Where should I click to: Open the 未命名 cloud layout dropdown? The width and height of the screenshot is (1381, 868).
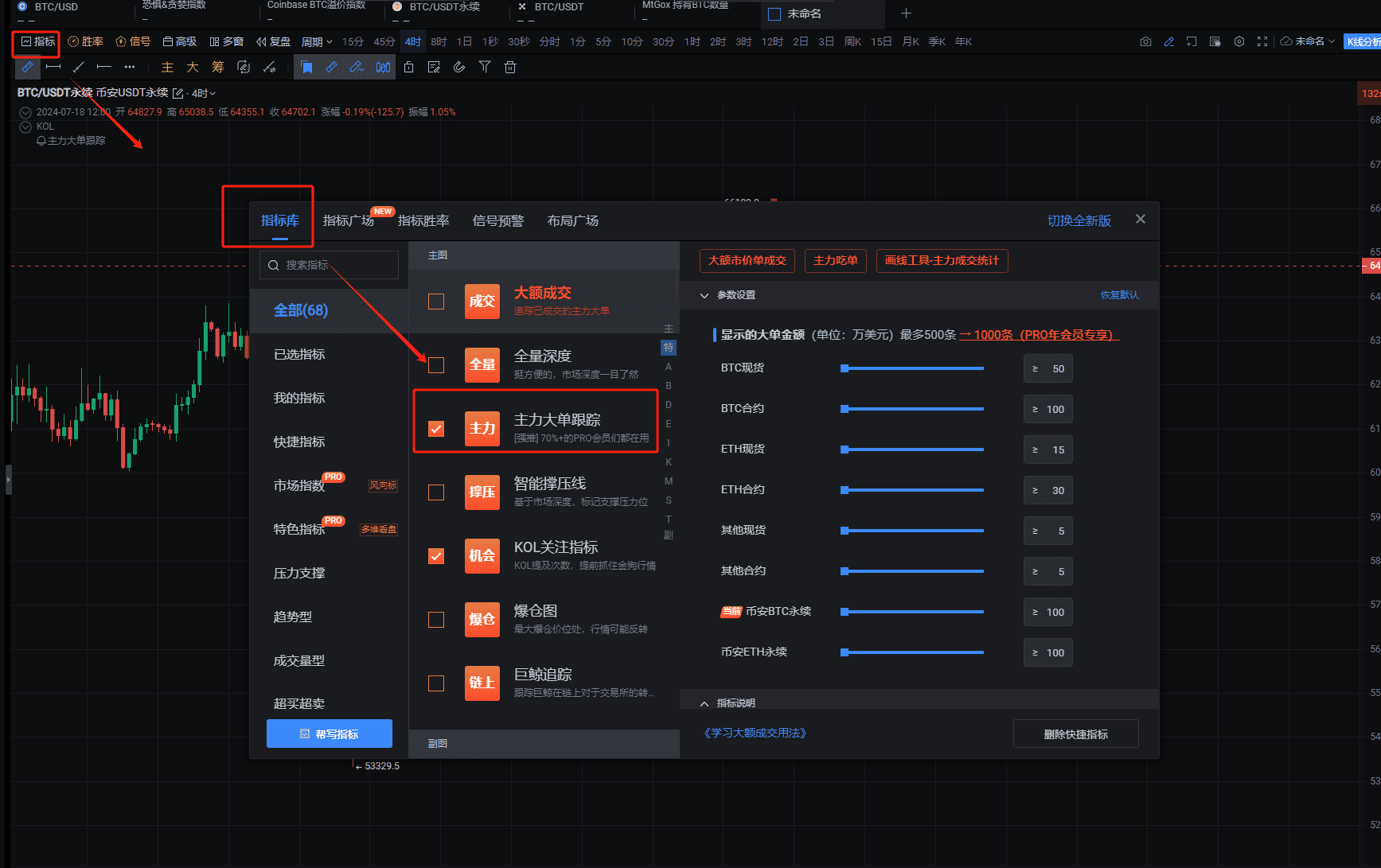click(x=1308, y=41)
